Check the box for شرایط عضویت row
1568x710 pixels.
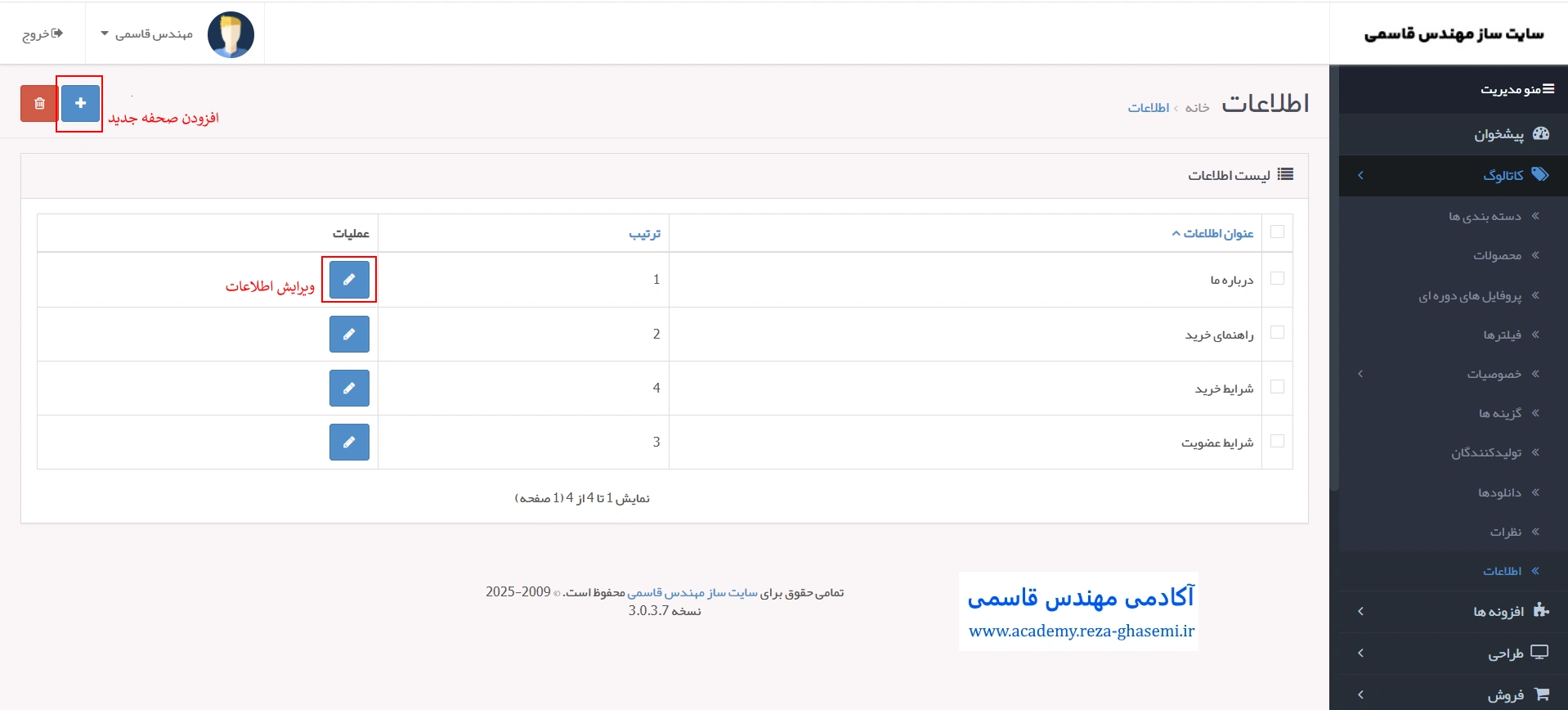[x=1278, y=441]
